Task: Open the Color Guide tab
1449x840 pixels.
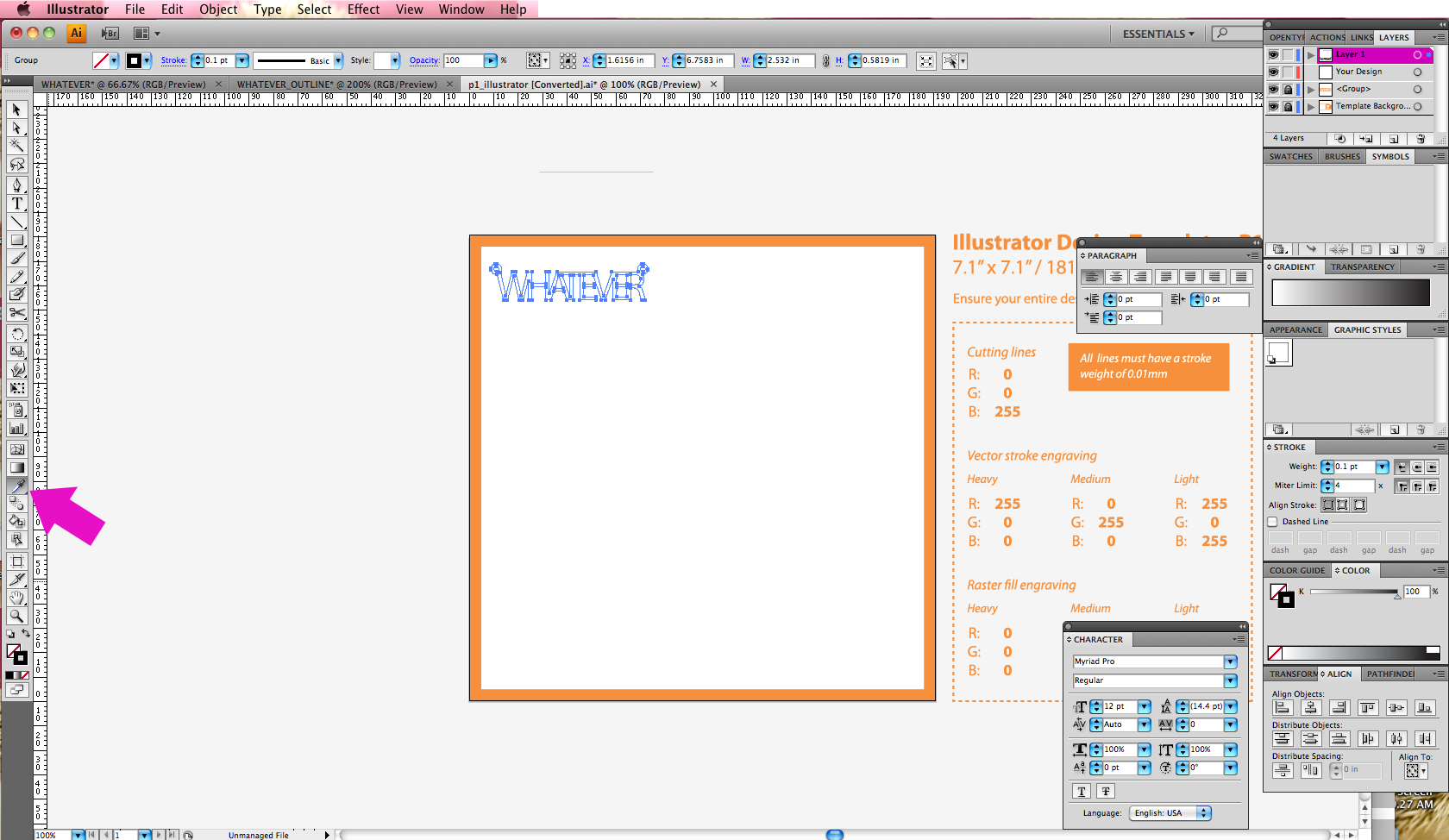Action: point(1296,571)
